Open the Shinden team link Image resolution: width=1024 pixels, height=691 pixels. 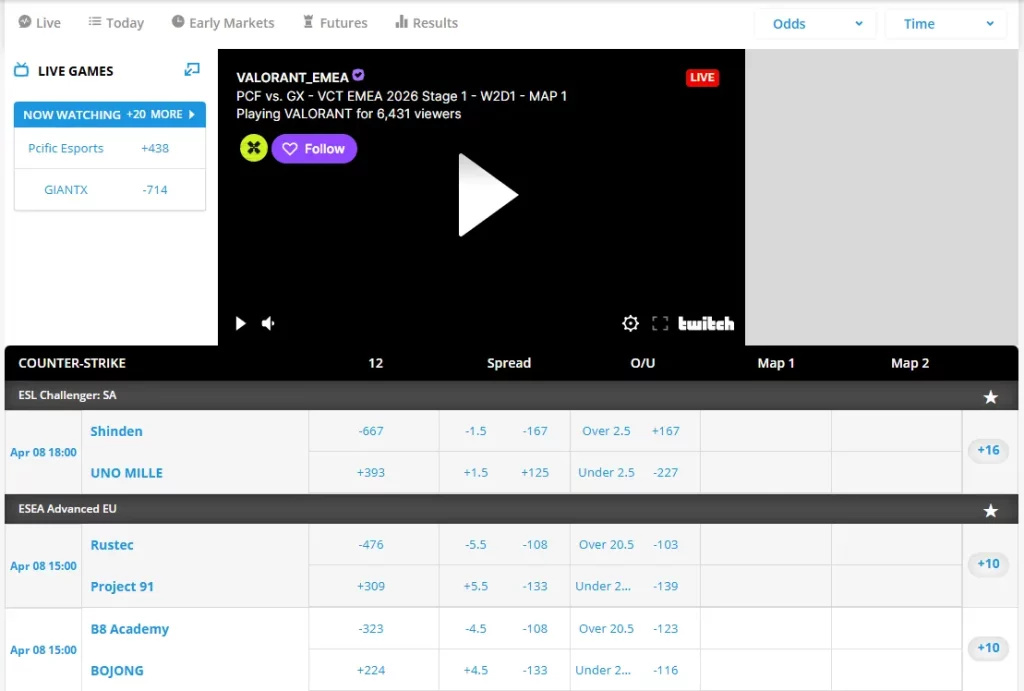(116, 431)
